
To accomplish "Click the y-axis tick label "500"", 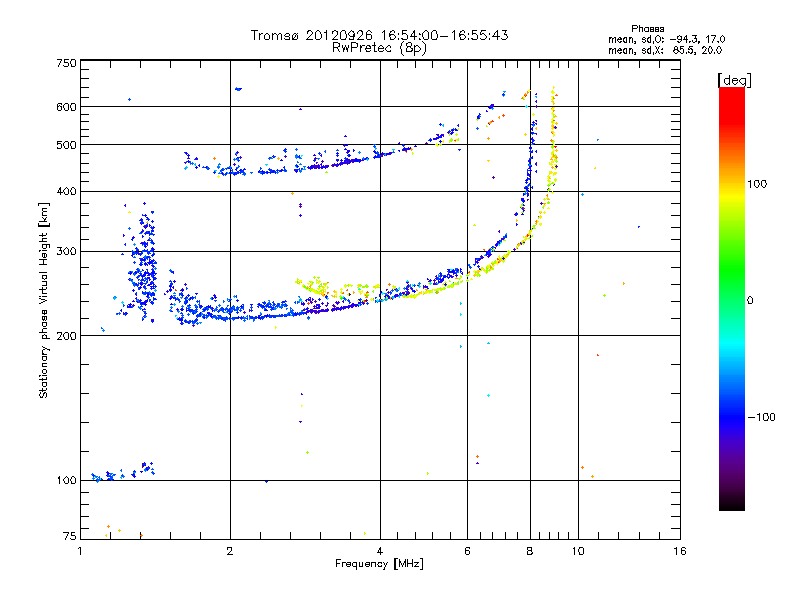I will point(66,145).
